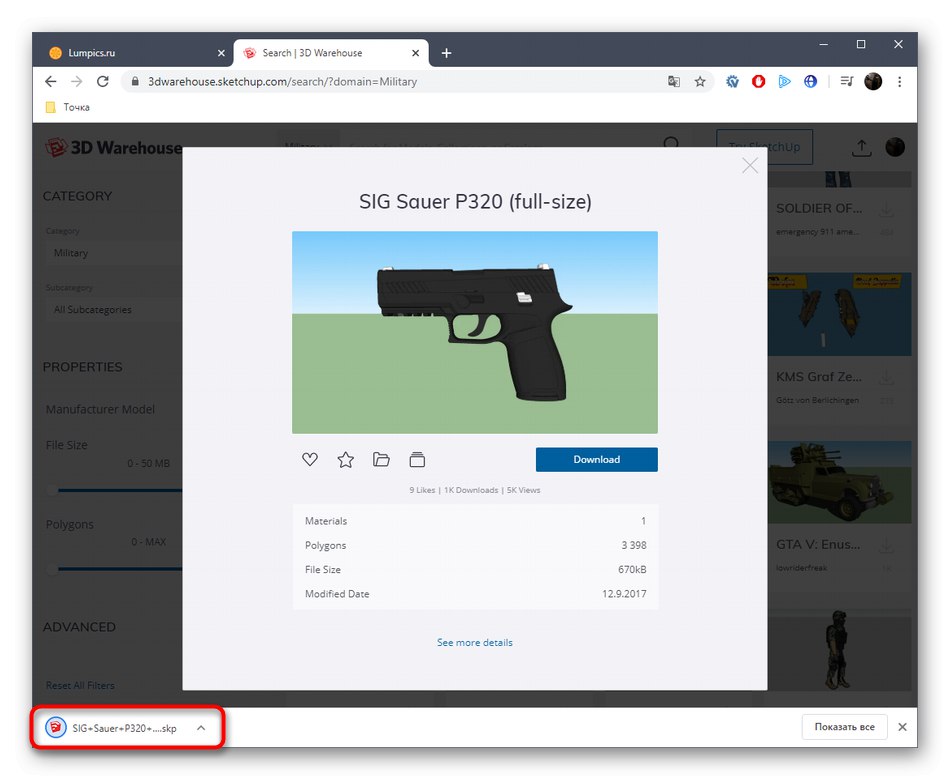Open the Точка bookmark folder
Image resolution: width=950 pixels, height=780 pixels.
68,107
